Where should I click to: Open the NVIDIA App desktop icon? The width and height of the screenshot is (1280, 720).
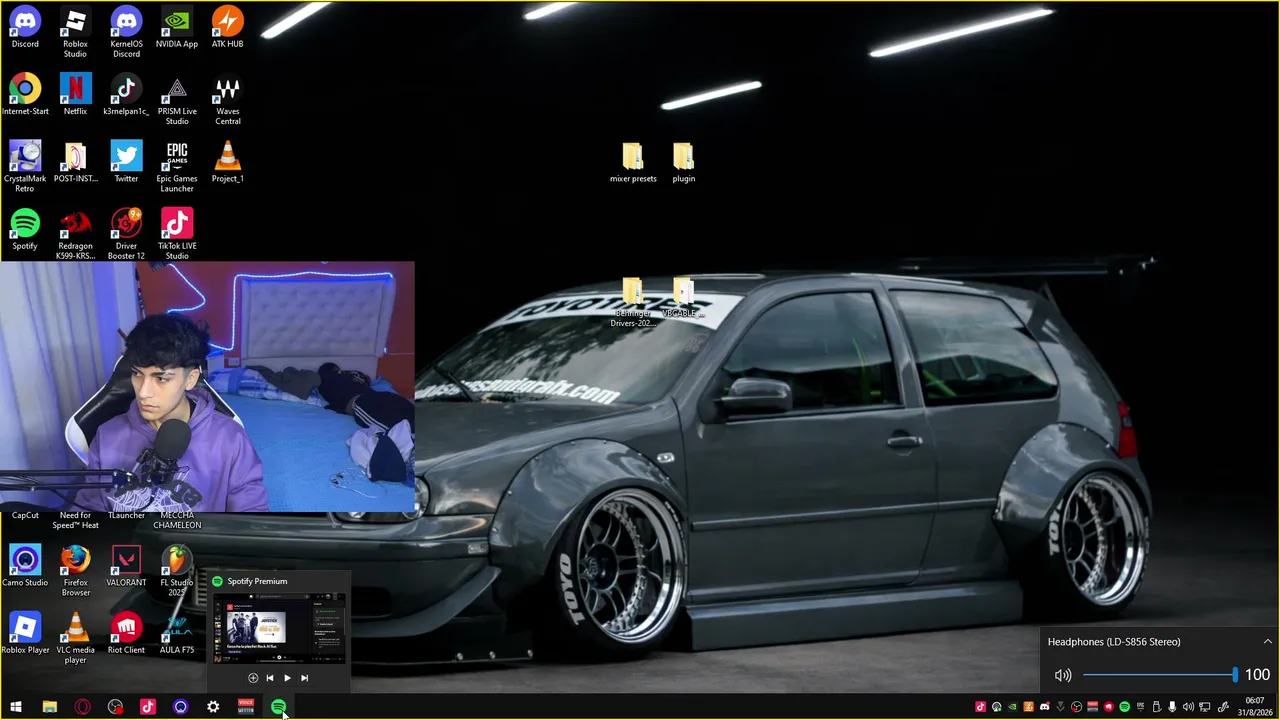click(x=177, y=28)
